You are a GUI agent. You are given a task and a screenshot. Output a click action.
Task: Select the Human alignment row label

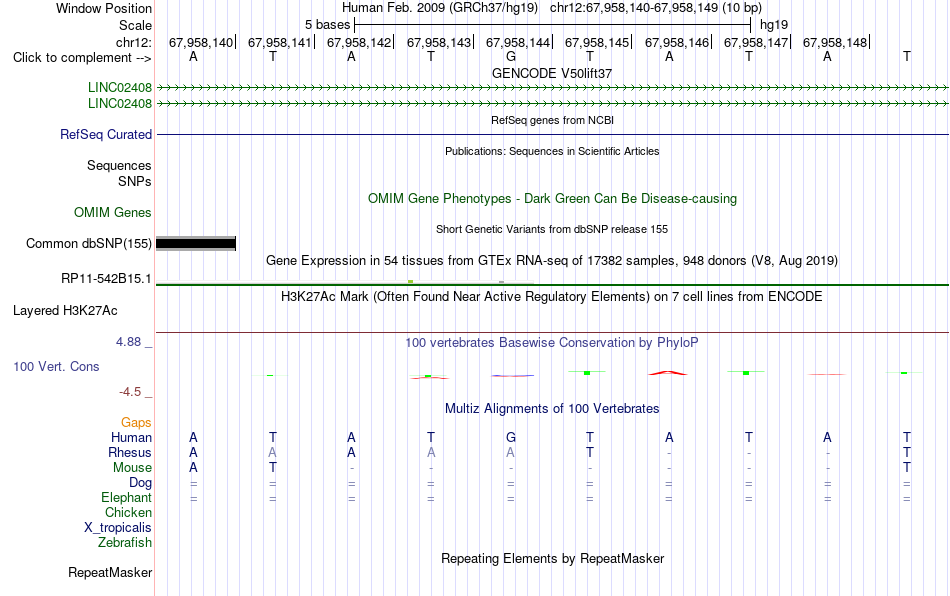tap(131, 437)
